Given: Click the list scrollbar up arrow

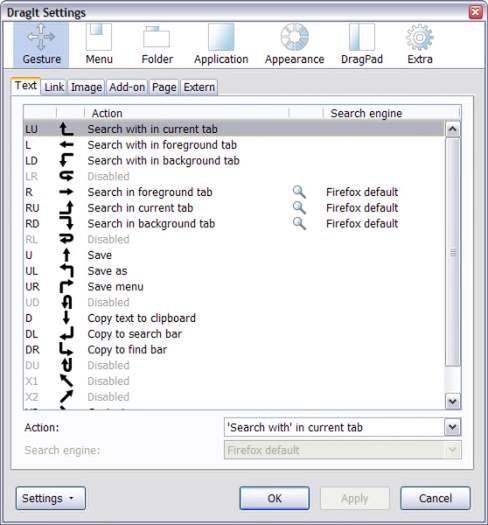Looking at the screenshot, I should [452, 129].
